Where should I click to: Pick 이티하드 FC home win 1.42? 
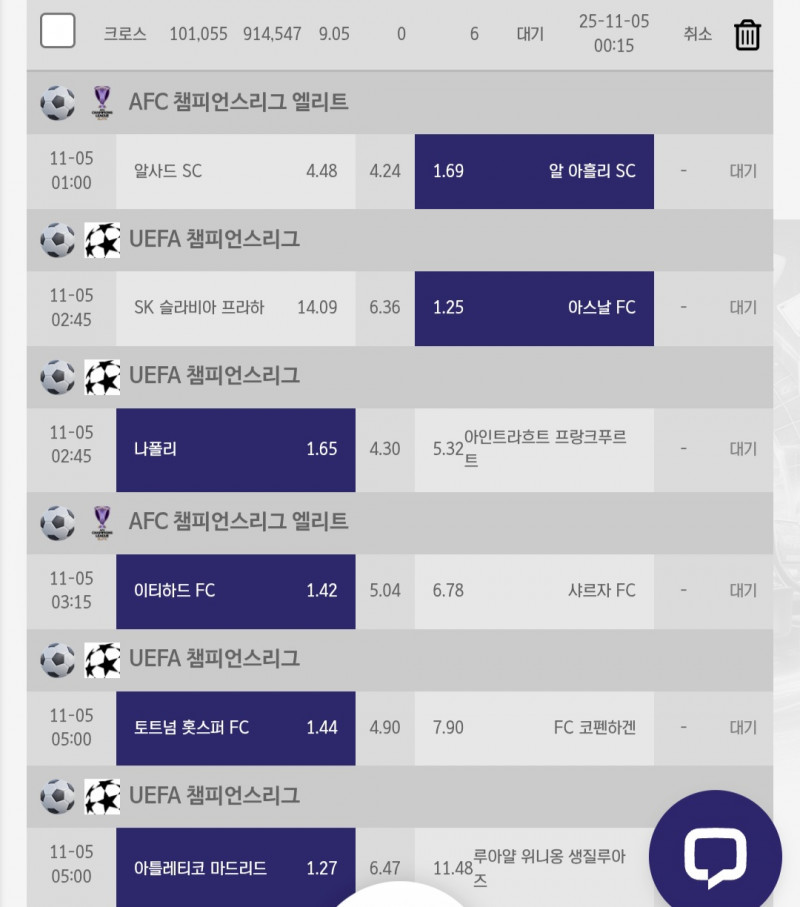235,591
